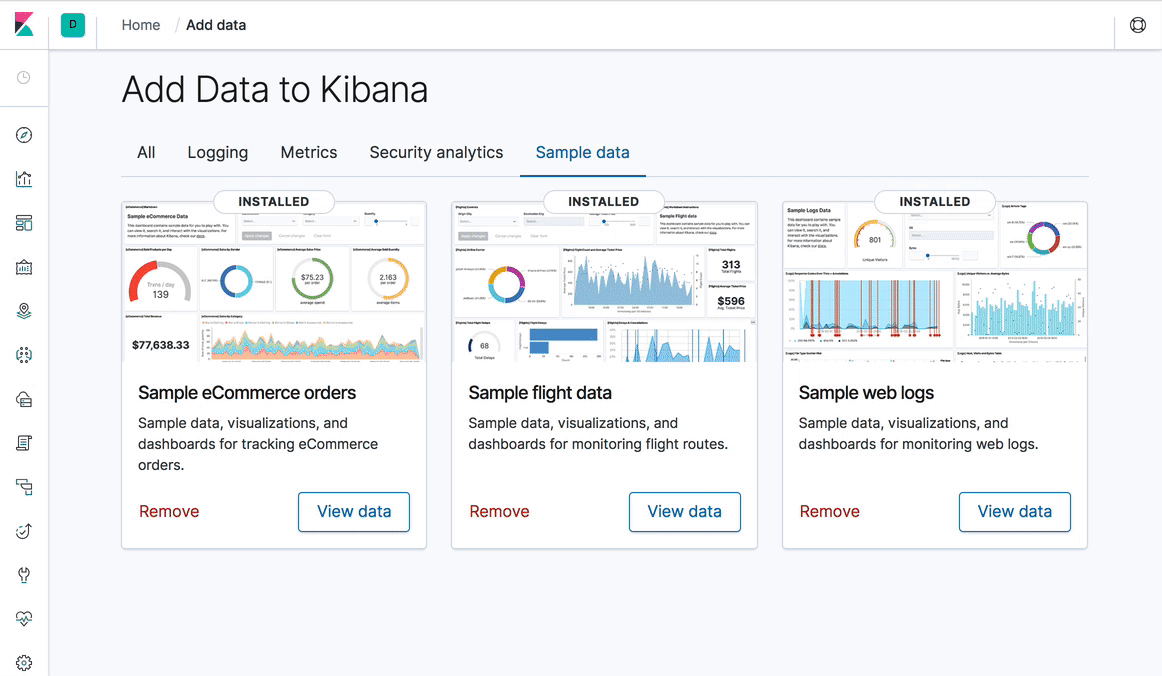Open the Maps pin icon
This screenshot has height=676, width=1162.
[24, 310]
